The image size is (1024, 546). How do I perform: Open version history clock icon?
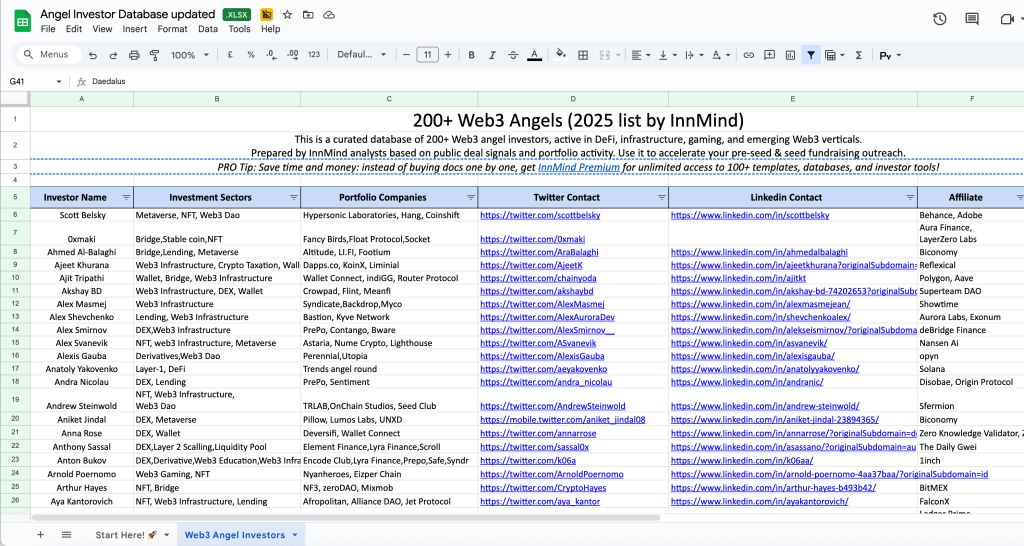[x=940, y=19]
